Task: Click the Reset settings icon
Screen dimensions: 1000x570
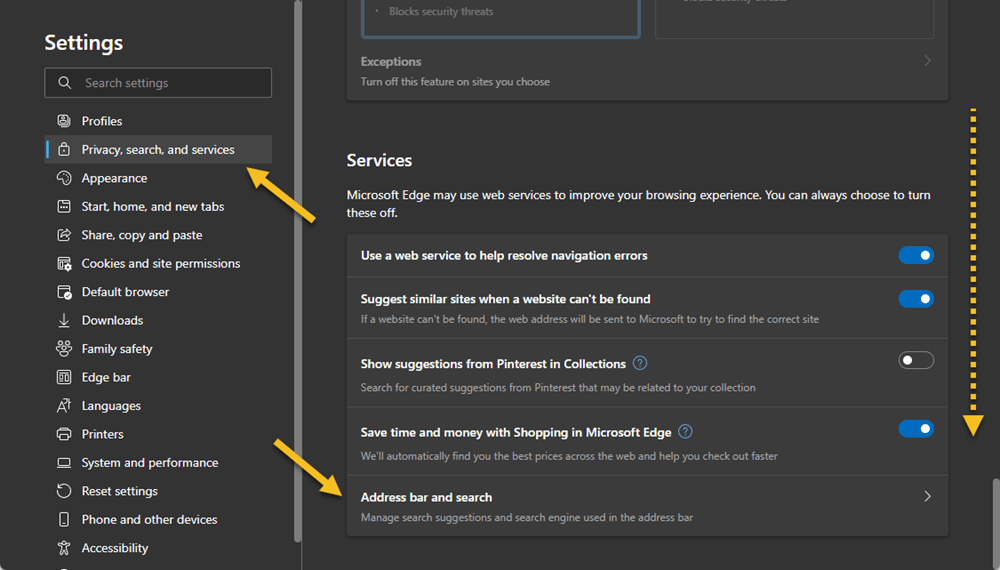Action: (x=64, y=491)
